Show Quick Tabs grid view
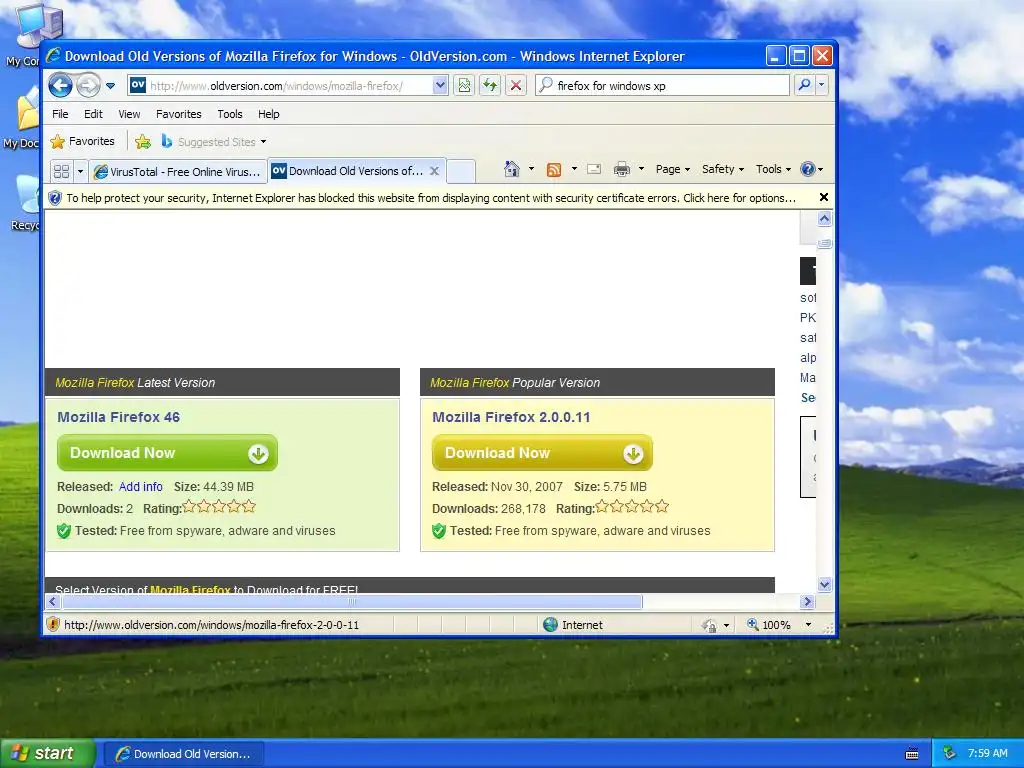1024x768 pixels. coord(61,172)
